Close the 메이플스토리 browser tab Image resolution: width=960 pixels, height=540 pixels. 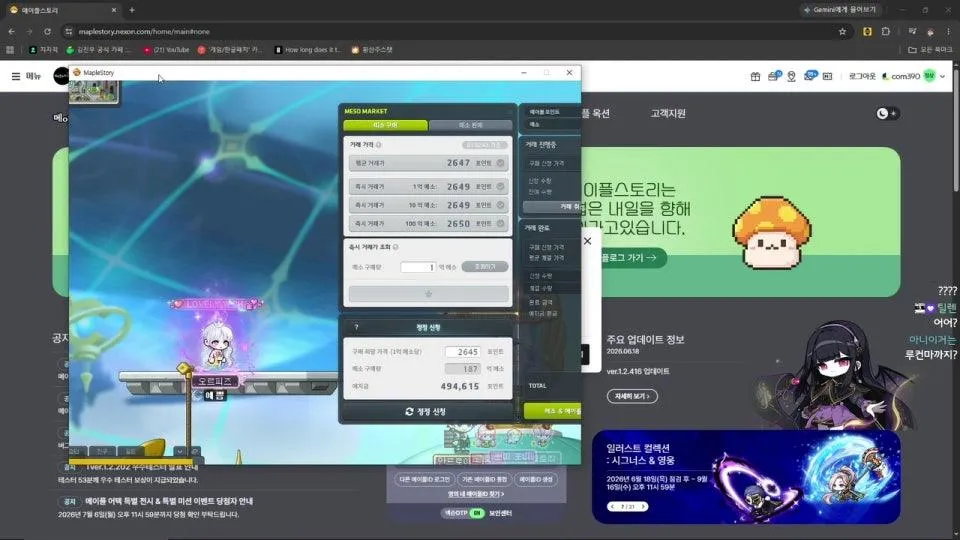[x=113, y=10]
